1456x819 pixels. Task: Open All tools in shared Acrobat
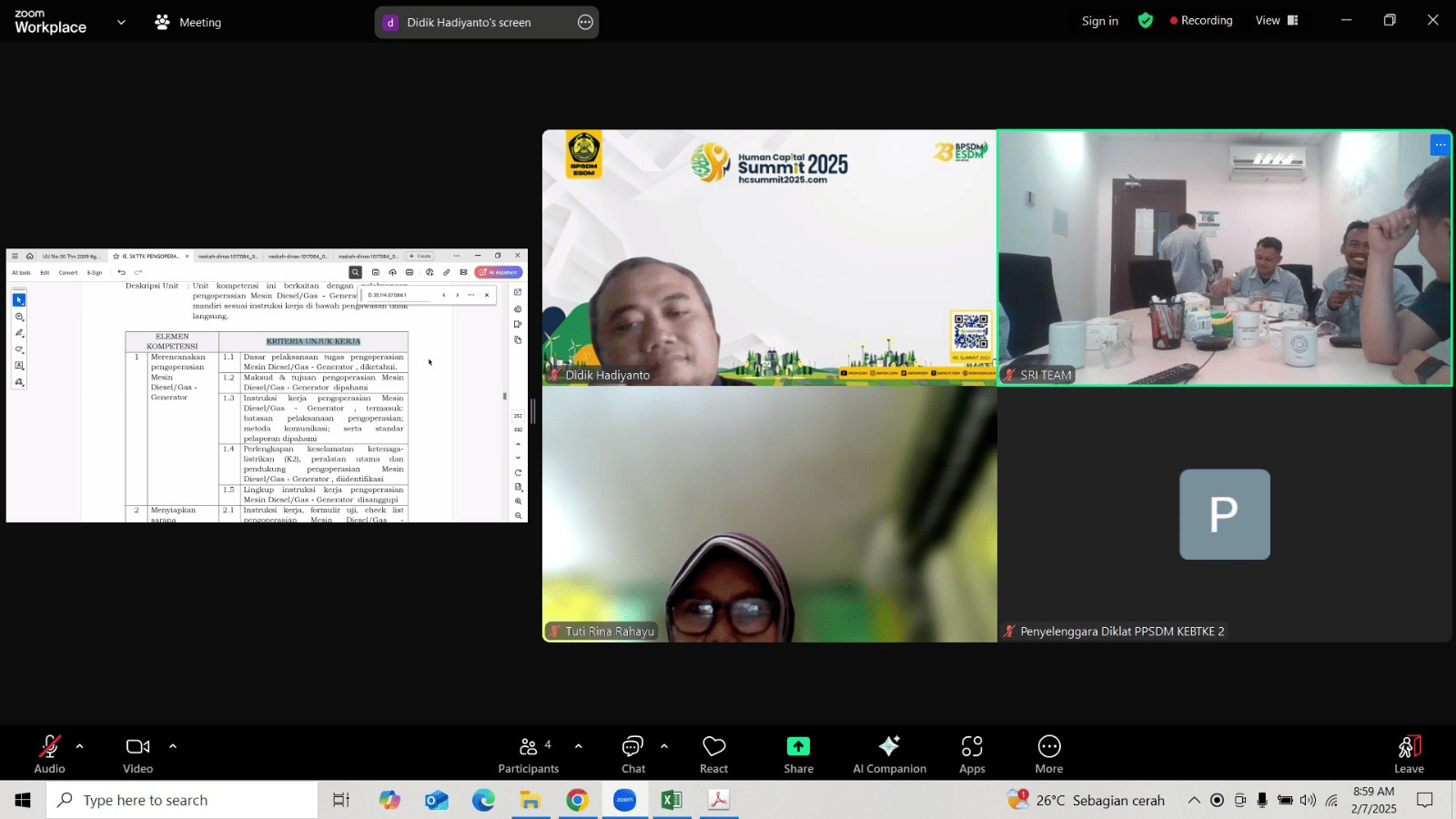[x=21, y=272]
